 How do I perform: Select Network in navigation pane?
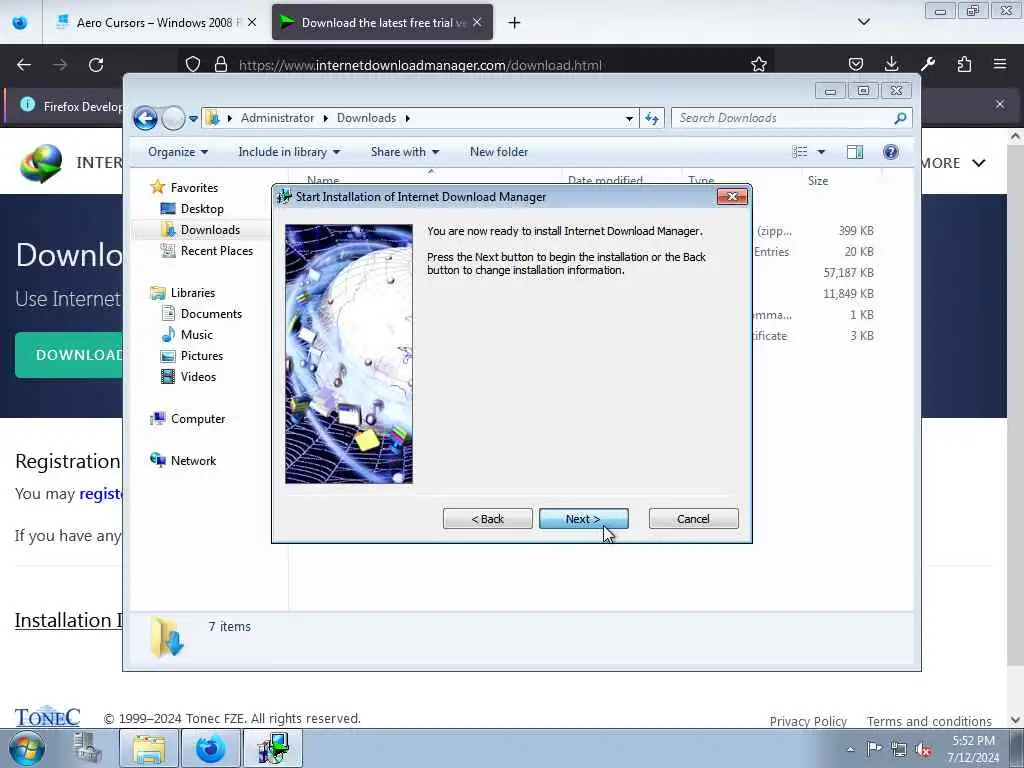pos(193,460)
